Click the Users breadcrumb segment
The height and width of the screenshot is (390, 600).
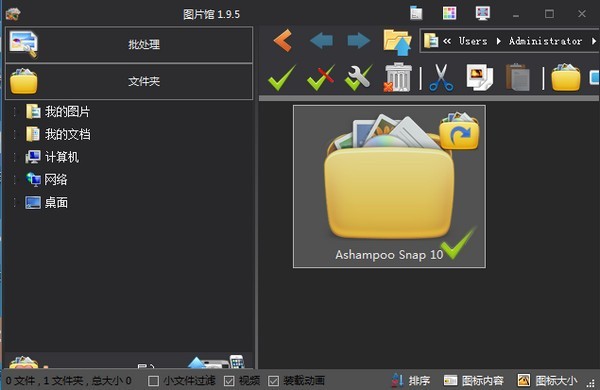tap(473, 41)
